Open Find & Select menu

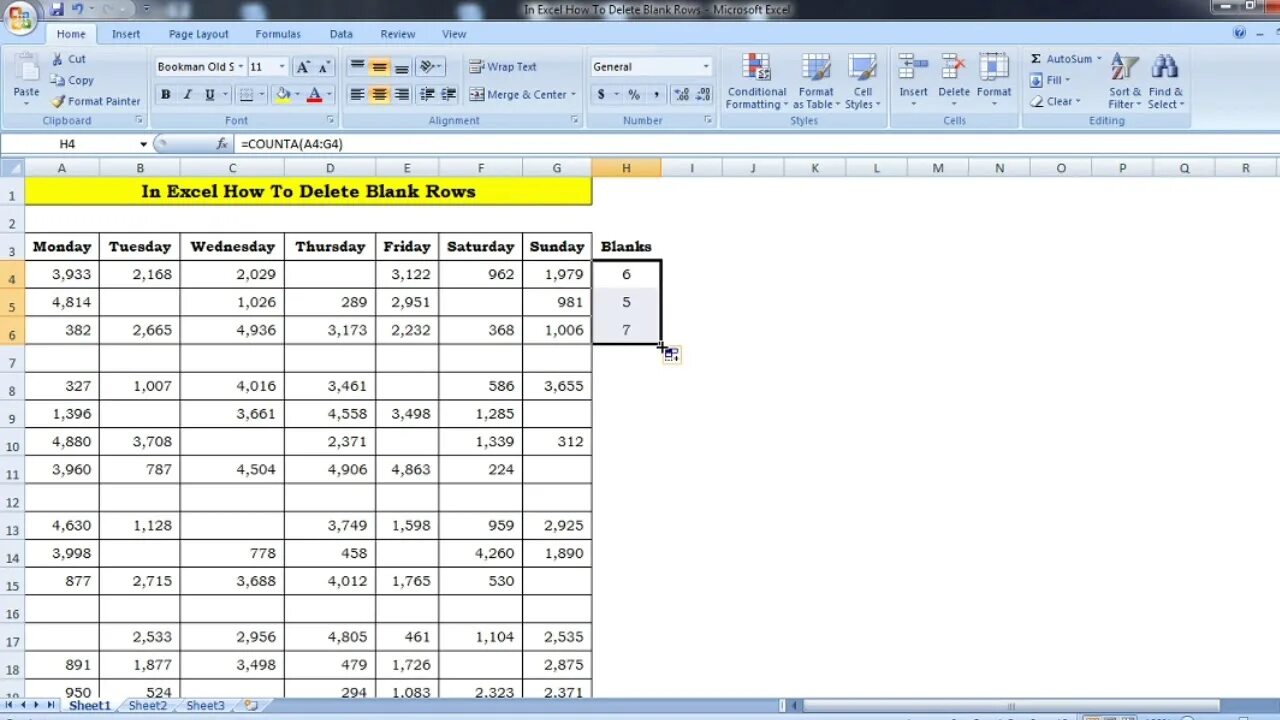point(1165,81)
